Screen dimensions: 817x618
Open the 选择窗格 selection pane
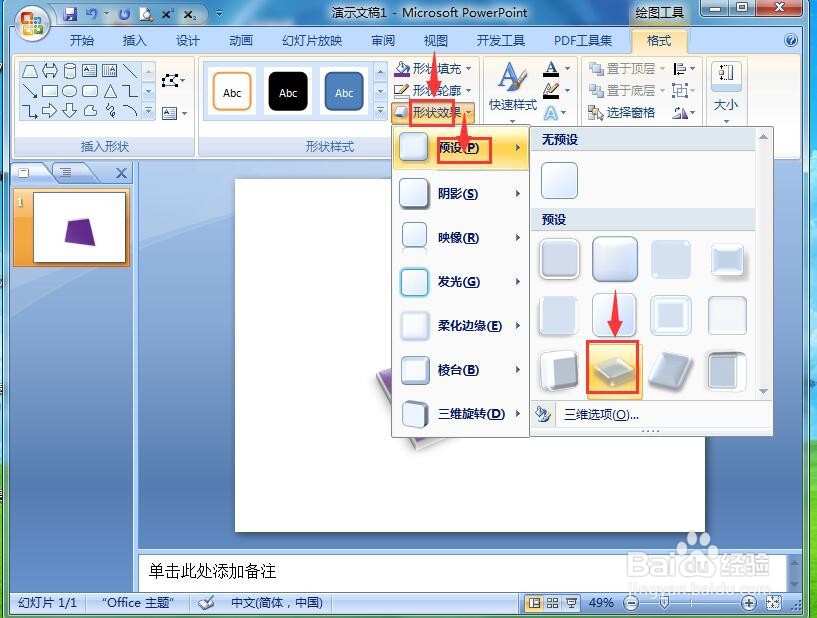pyautogui.click(x=622, y=113)
